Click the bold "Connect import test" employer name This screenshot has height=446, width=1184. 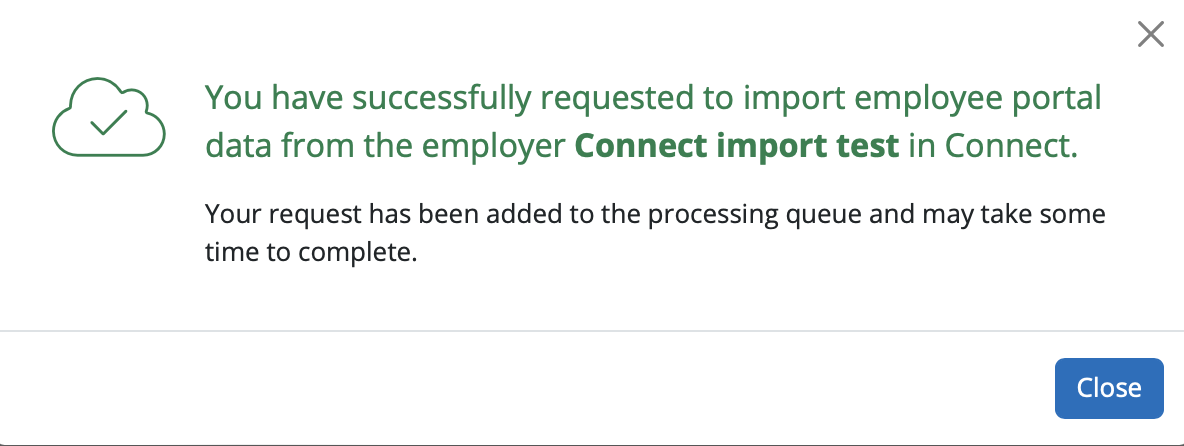click(738, 146)
